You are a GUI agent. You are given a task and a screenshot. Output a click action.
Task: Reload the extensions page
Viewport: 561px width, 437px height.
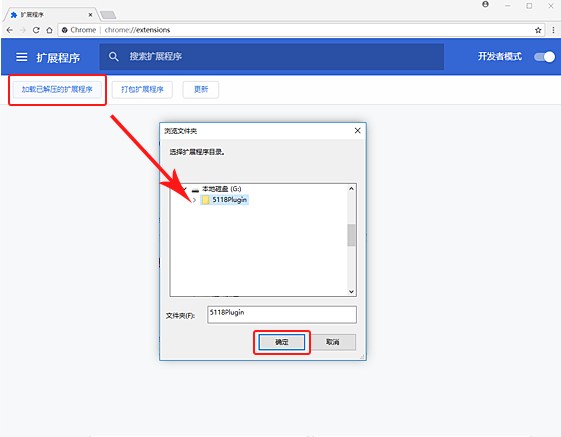pos(36,30)
